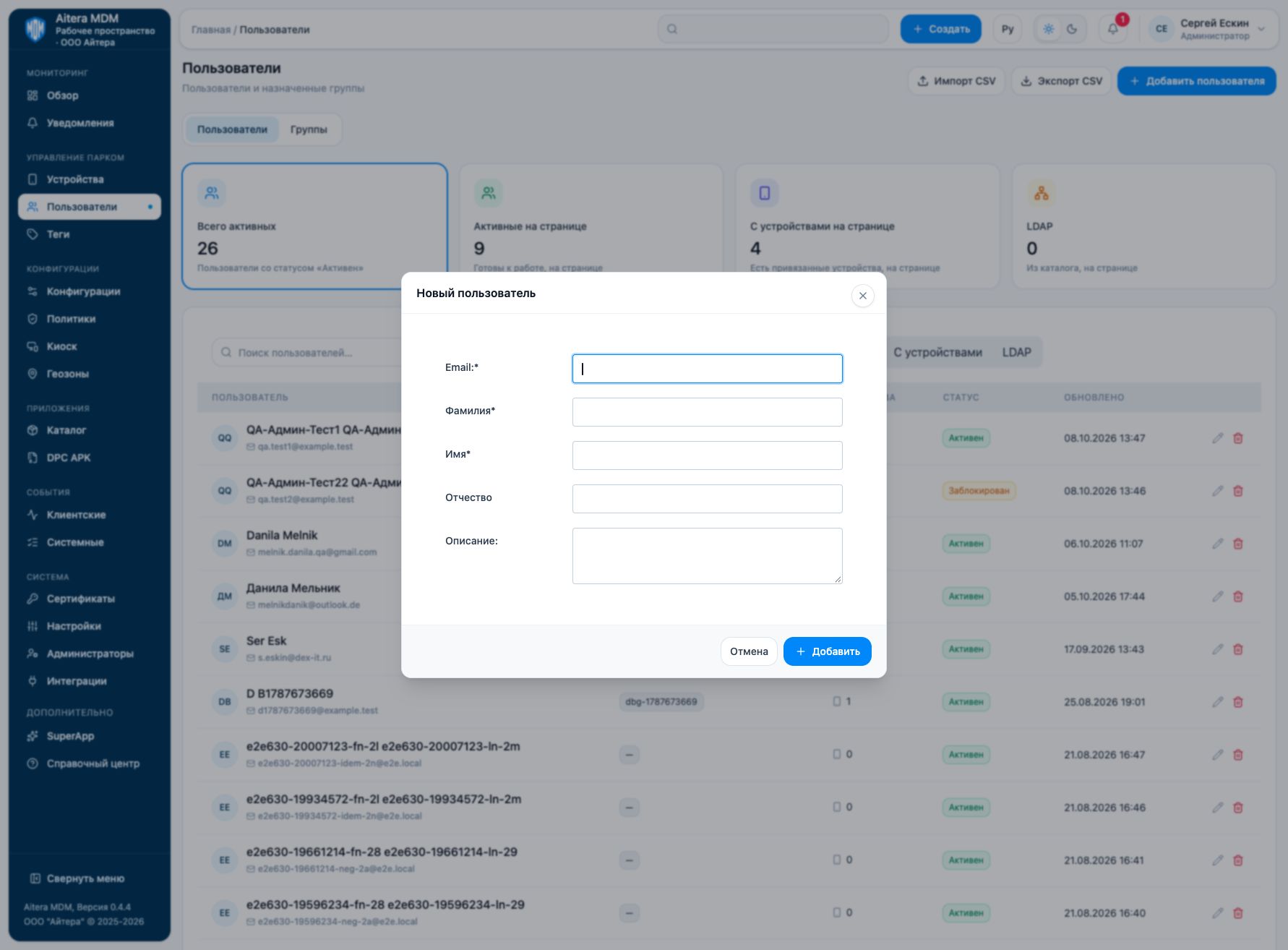The image size is (1288, 950).
Task: Click the top global search field
Action: coord(773,29)
